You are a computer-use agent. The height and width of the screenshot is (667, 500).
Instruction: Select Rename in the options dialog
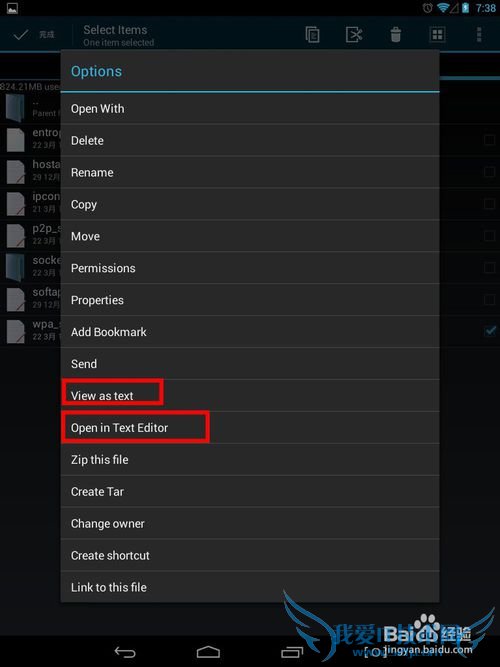(x=250, y=172)
